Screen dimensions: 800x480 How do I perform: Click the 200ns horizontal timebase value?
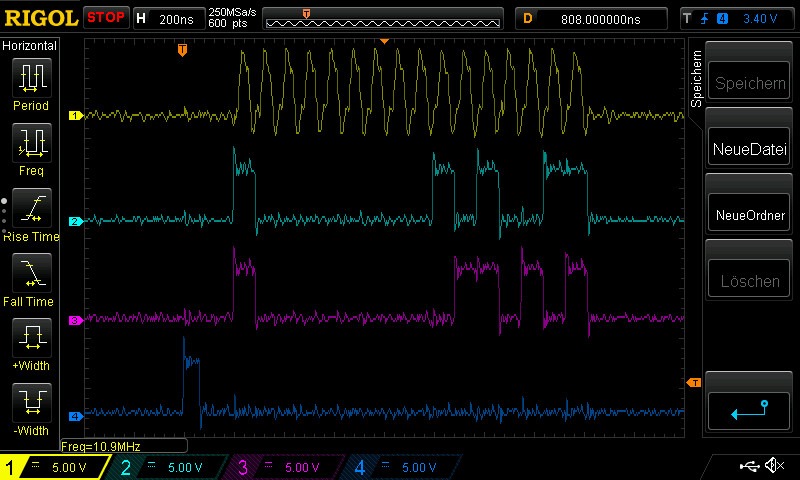tap(176, 19)
